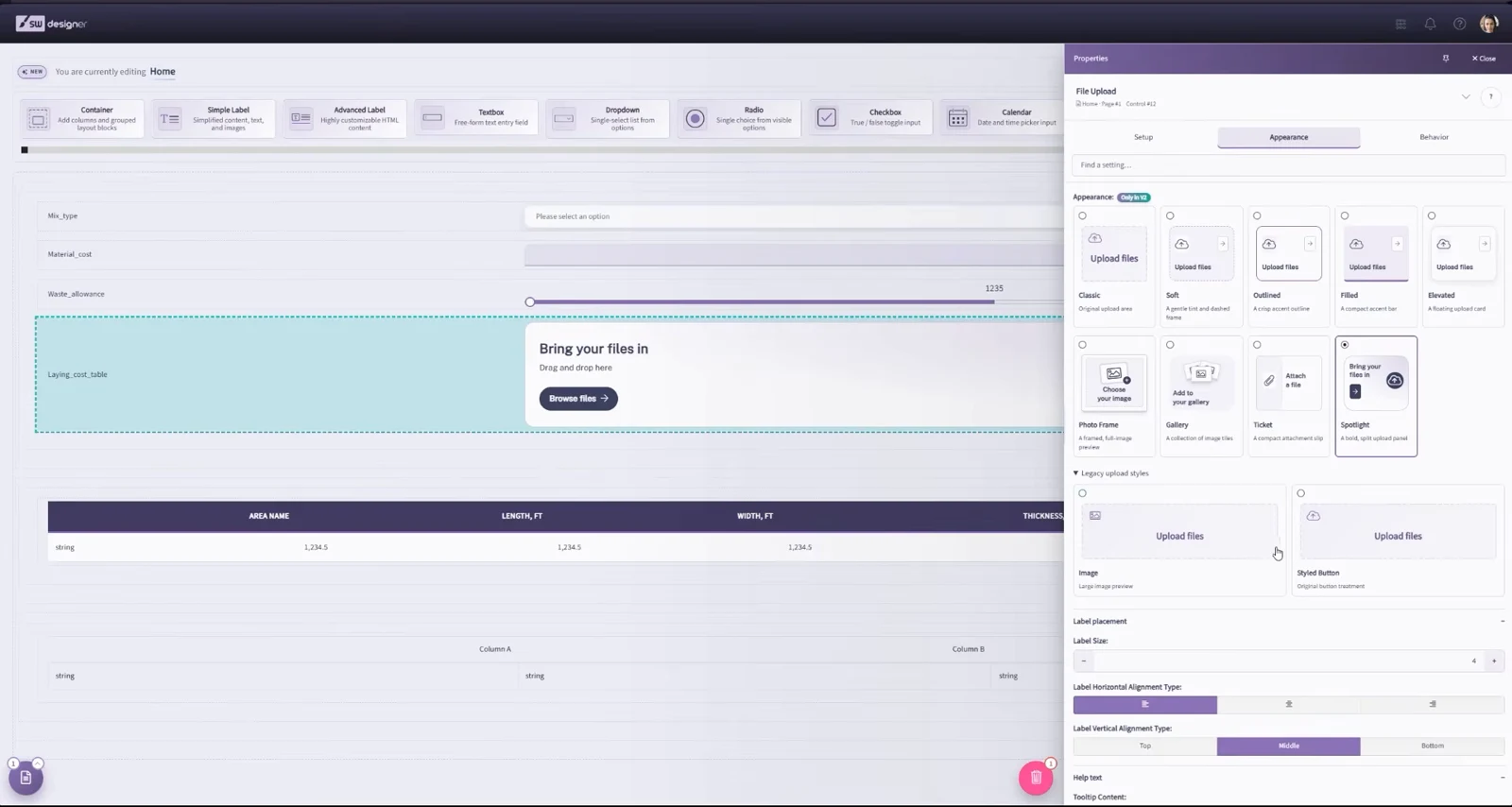Open the Mix_type select dropdown
The image size is (1512, 807).
794,216
